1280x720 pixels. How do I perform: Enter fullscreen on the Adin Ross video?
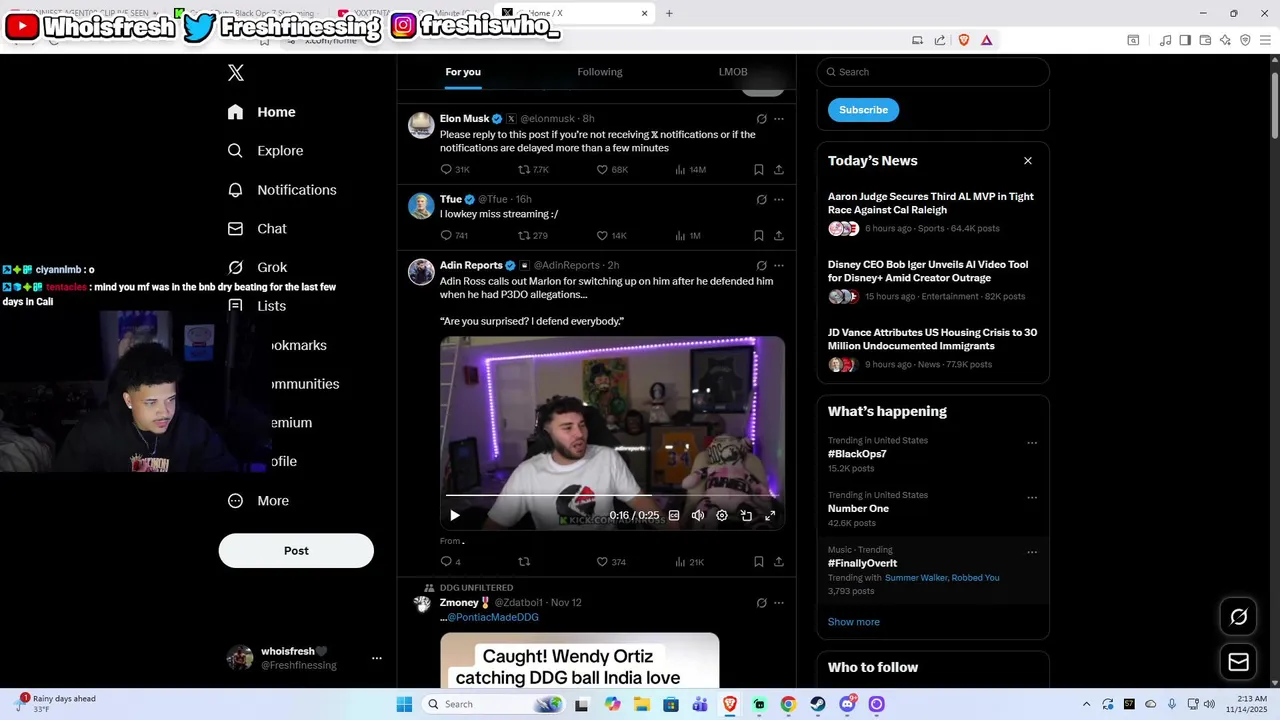tap(770, 516)
